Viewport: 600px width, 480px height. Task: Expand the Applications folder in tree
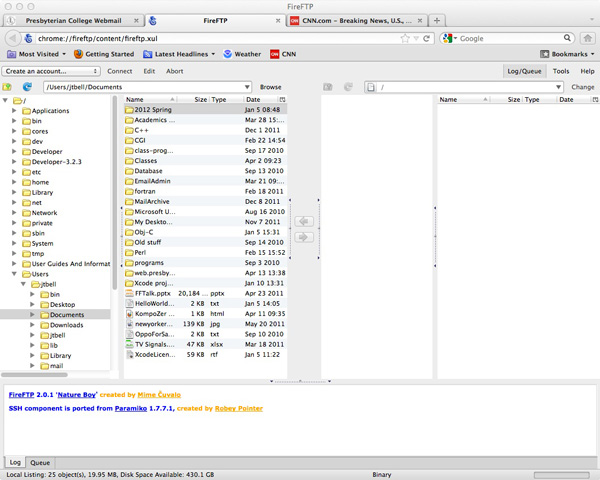point(14,111)
